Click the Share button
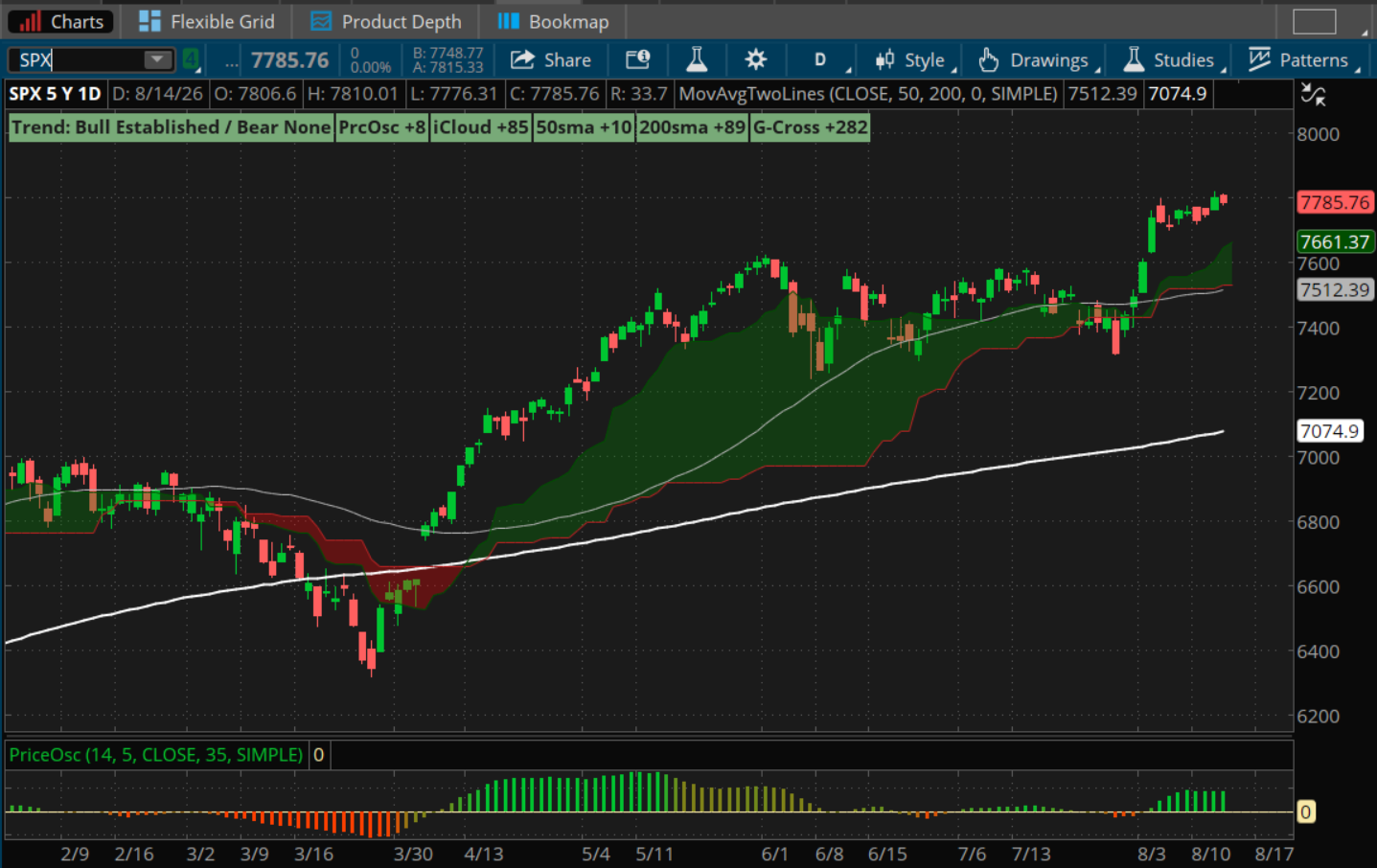Image resolution: width=1377 pixels, height=868 pixels. 551,60
